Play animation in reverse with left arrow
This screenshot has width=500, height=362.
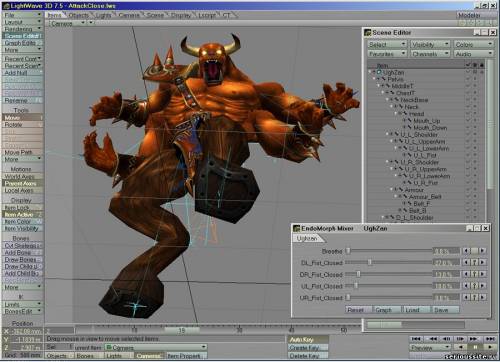(x=461, y=347)
